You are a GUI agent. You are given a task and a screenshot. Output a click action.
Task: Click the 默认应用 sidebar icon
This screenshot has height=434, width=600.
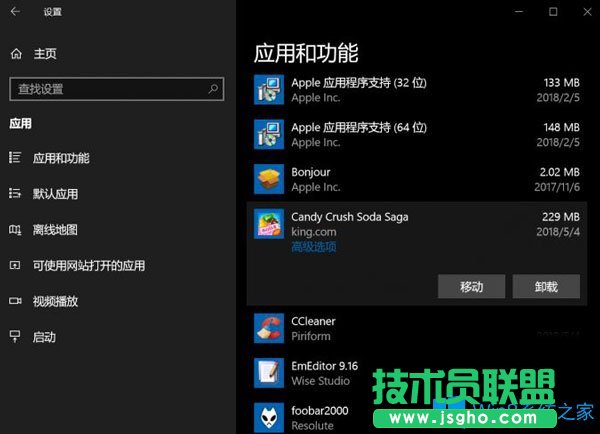click(15, 193)
